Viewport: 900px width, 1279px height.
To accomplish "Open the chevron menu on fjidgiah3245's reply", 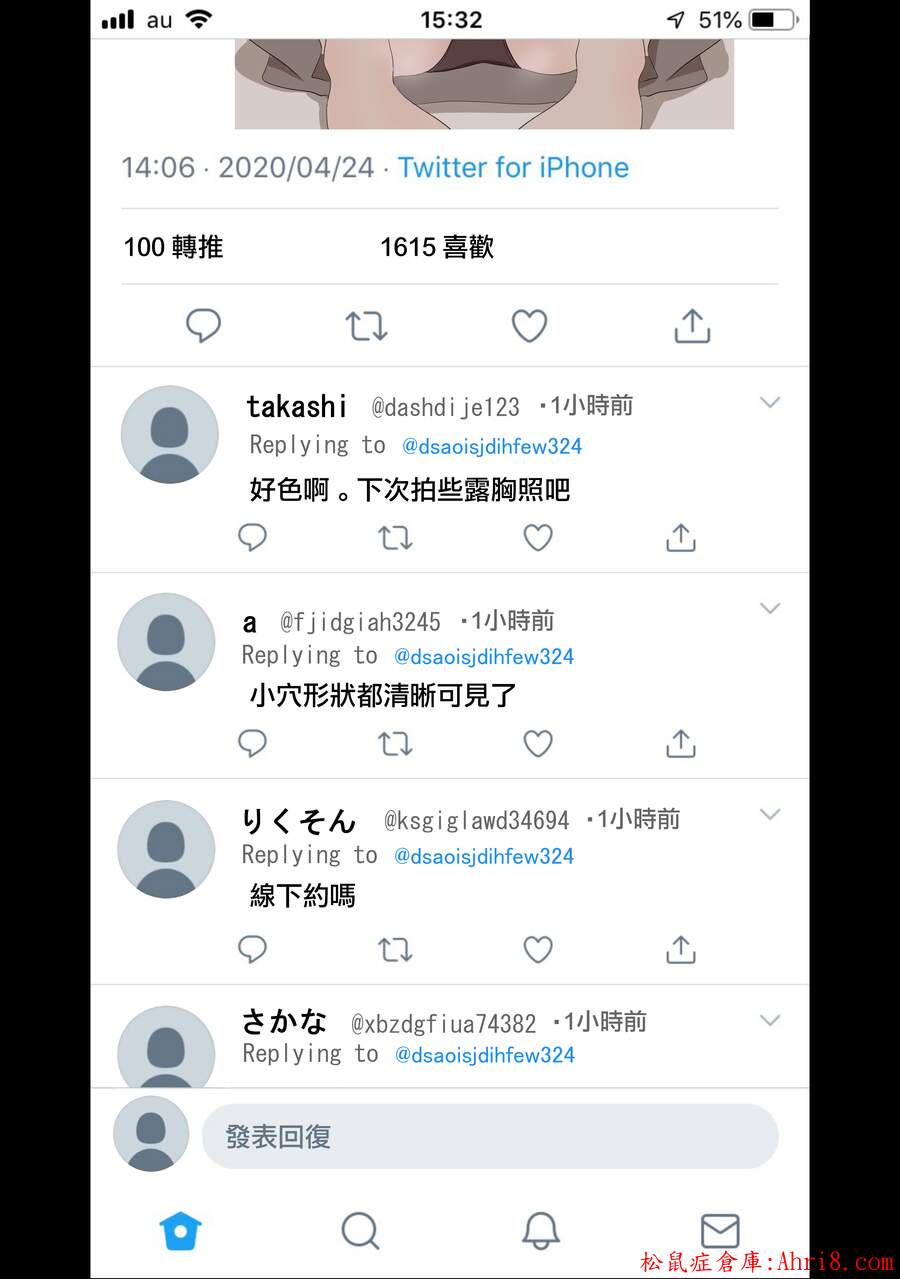I will [769, 608].
